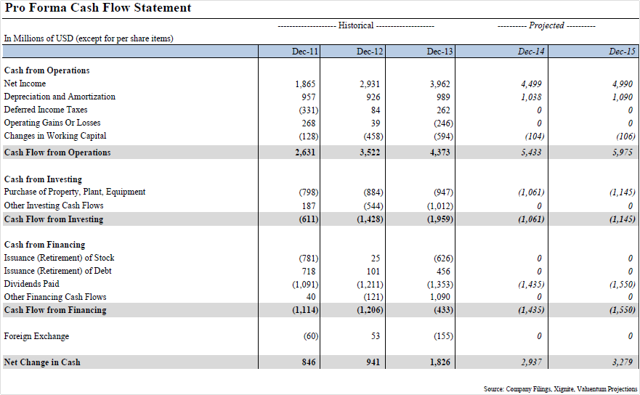The image size is (640, 395).
Task: Click the Pro Forma Cash Flow Statement title
Action: [98, 8]
